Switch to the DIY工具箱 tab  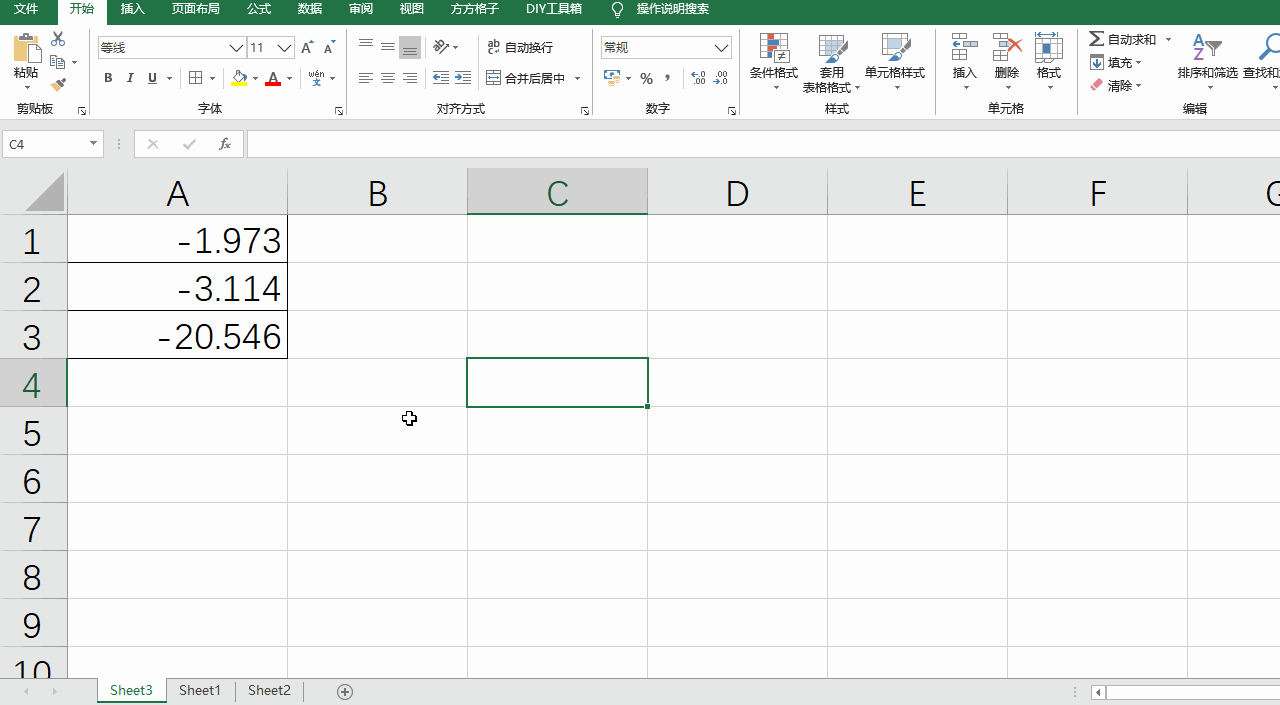554,9
